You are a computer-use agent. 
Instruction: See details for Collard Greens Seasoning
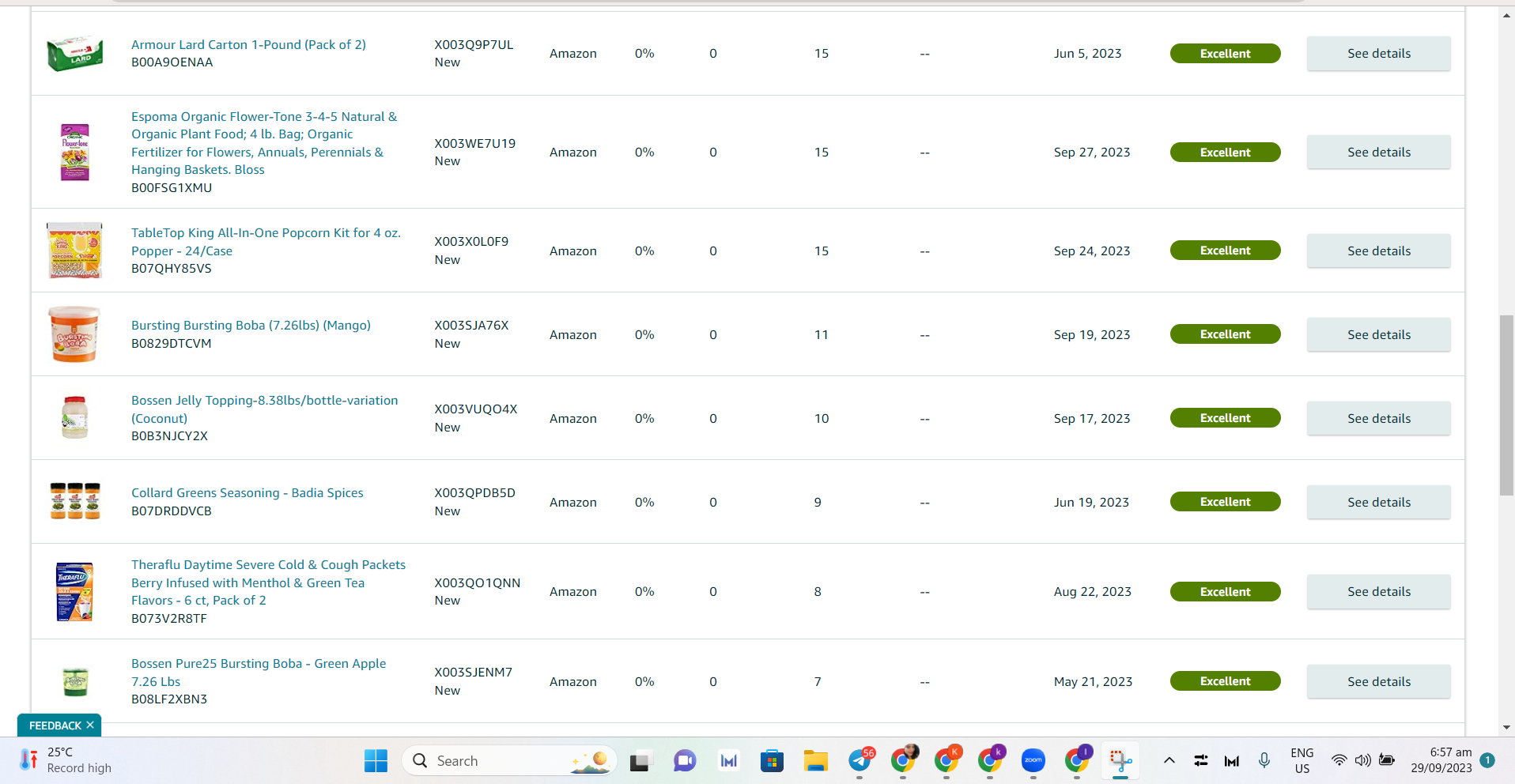tap(1379, 503)
